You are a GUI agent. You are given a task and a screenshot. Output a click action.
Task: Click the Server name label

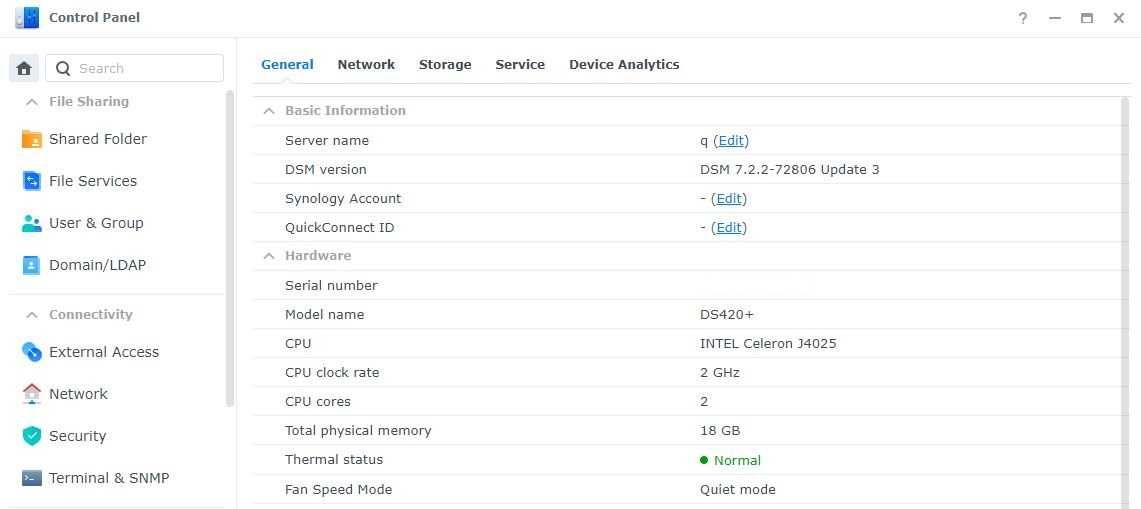327,141
